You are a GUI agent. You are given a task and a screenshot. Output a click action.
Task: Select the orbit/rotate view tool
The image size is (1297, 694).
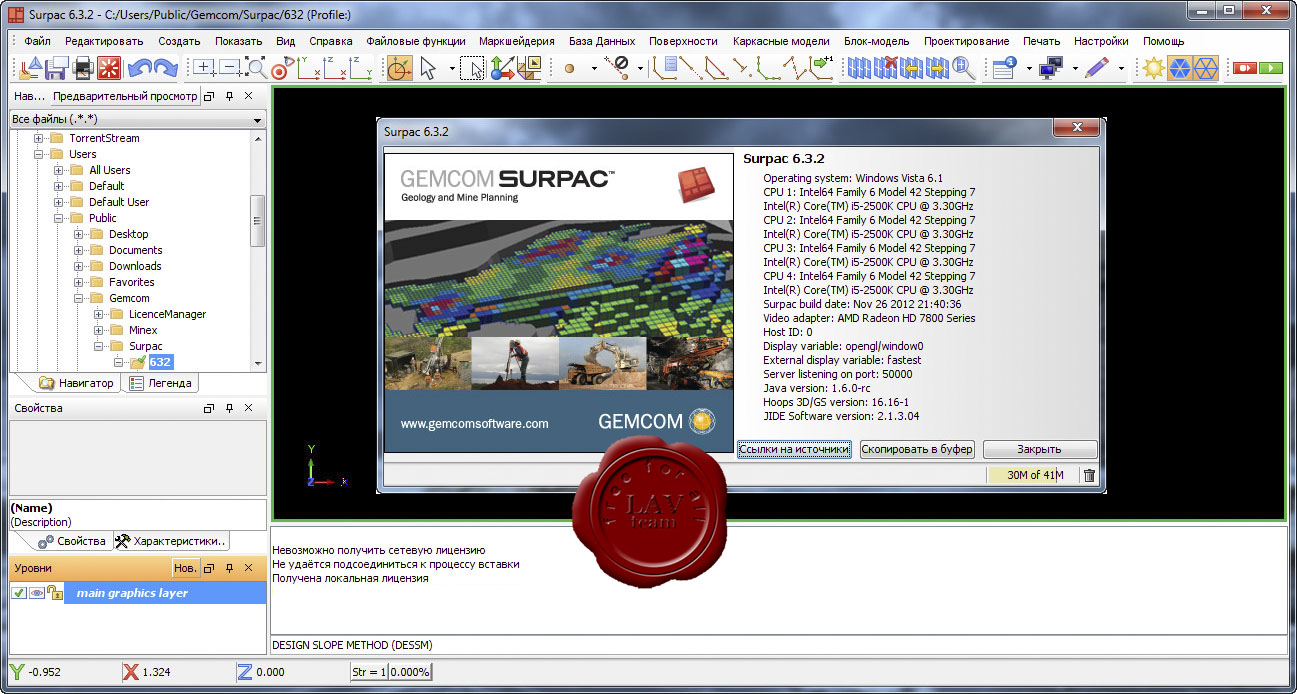[399, 68]
